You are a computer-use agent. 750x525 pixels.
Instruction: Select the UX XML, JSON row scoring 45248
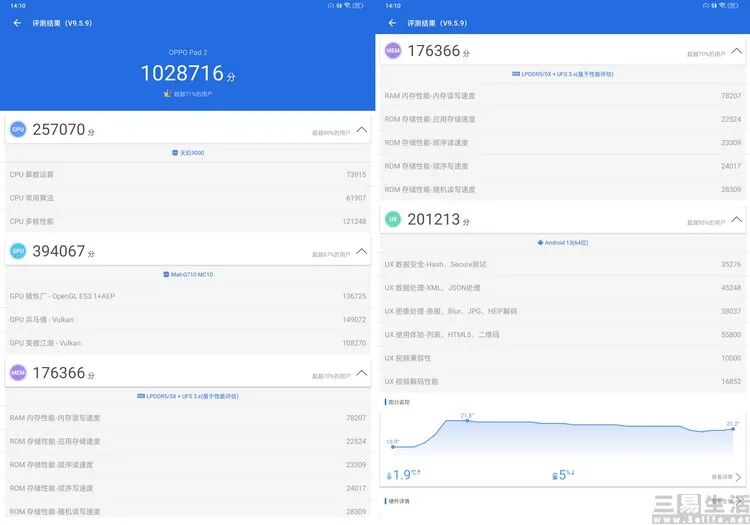[563, 287]
